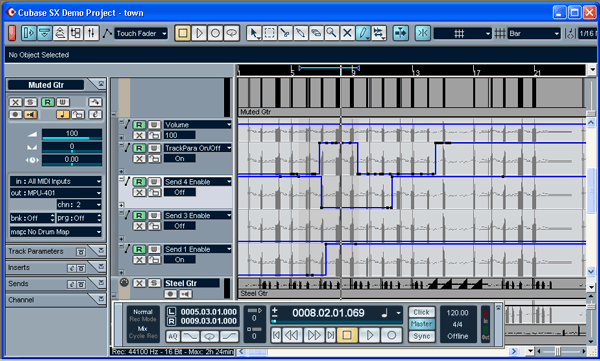
Task: Toggle the Master tempo button
Action: (421, 324)
